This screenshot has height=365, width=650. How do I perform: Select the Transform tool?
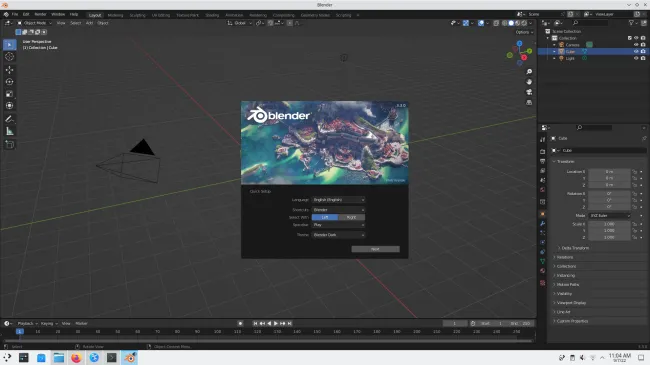coord(10,106)
